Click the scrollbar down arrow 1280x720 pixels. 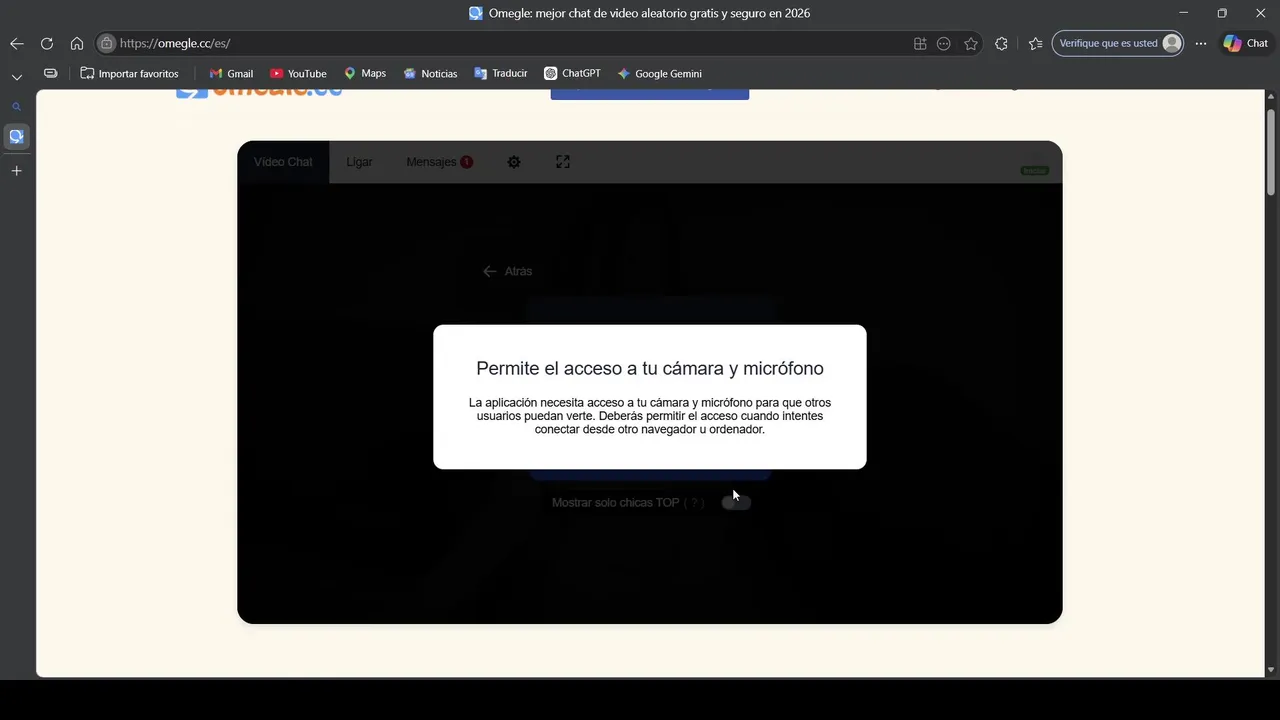(x=1271, y=670)
